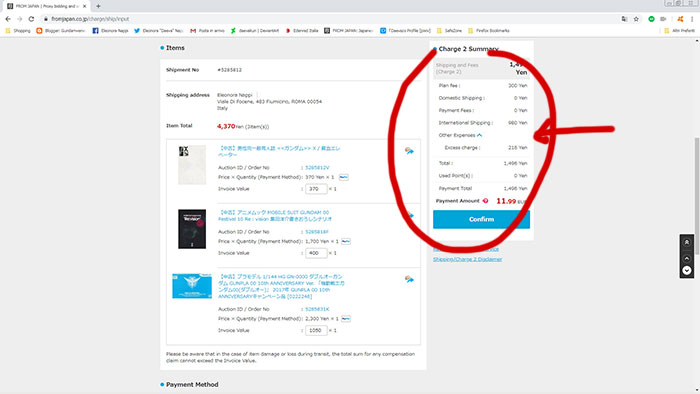Click the Payment Method section heading
Image resolution: width=700 pixels, height=394 pixels.
click(x=192, y=385)
